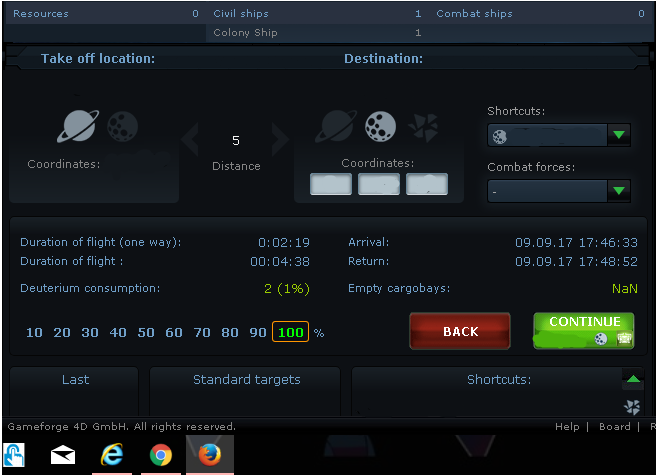Choose planet icon as destination type
656x476 pixels.
click(336, 126)
